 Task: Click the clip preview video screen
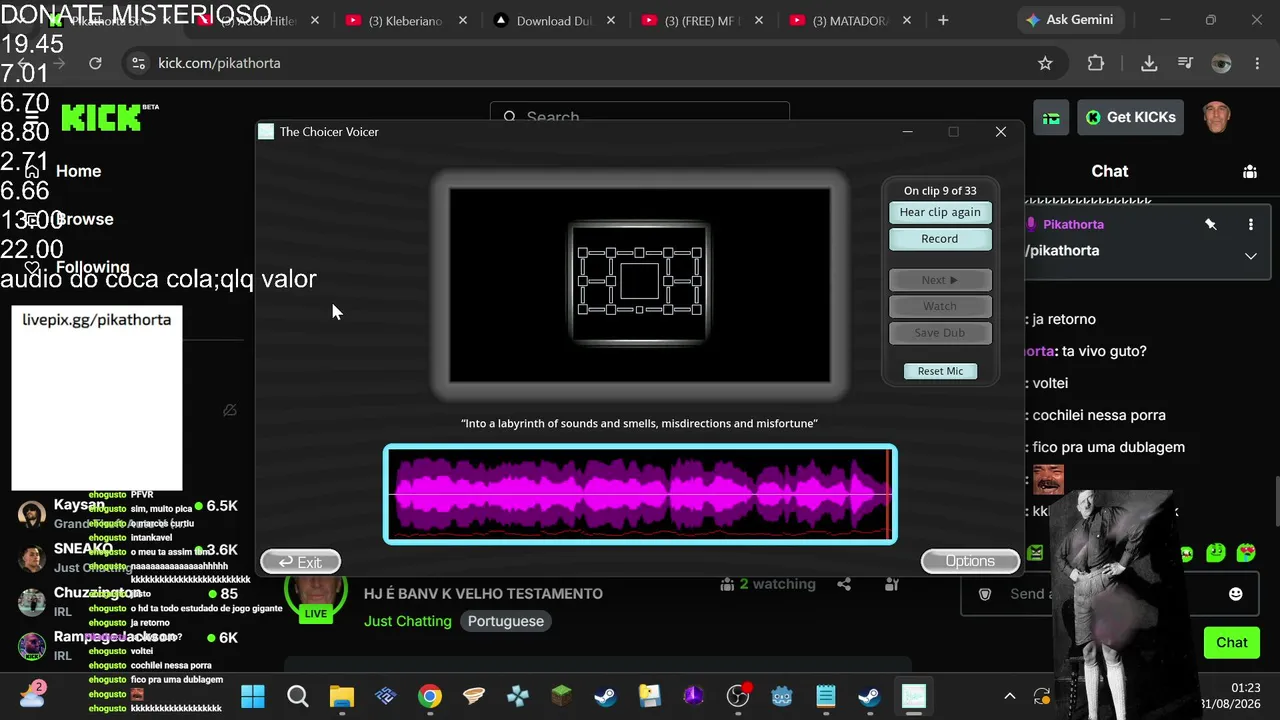(x=640, y=285)
